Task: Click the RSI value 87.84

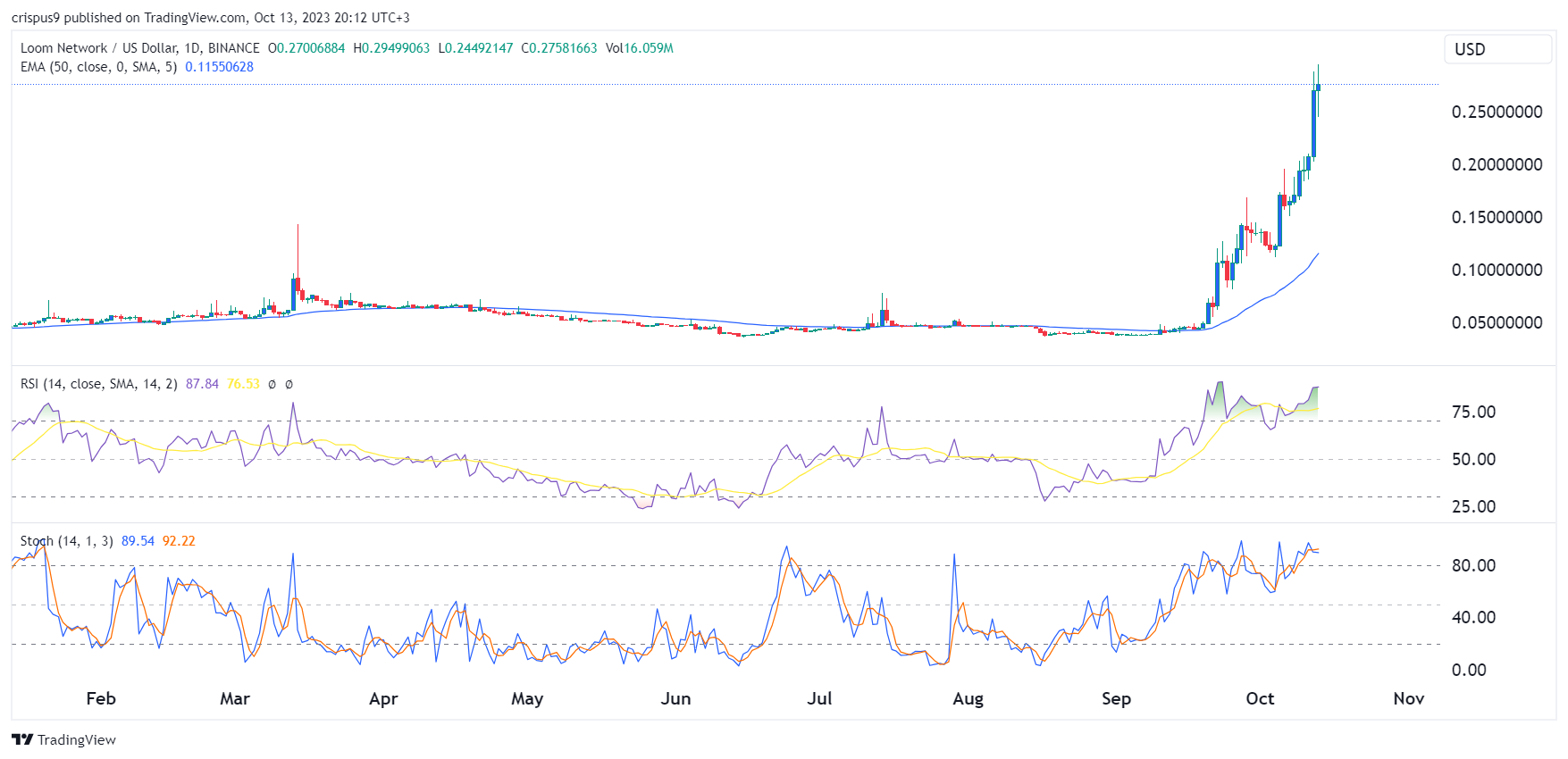Action: click(x=202, y=384)
